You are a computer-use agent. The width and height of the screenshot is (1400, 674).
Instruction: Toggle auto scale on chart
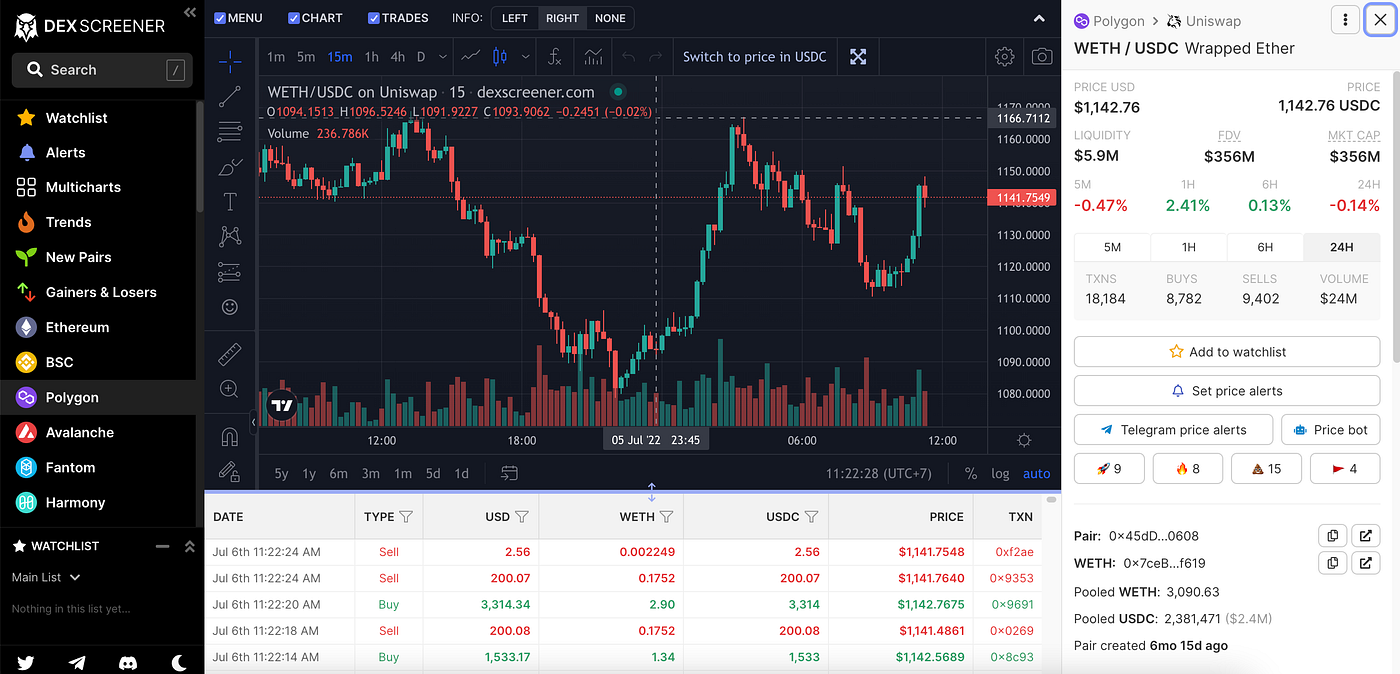[1037, 474]
